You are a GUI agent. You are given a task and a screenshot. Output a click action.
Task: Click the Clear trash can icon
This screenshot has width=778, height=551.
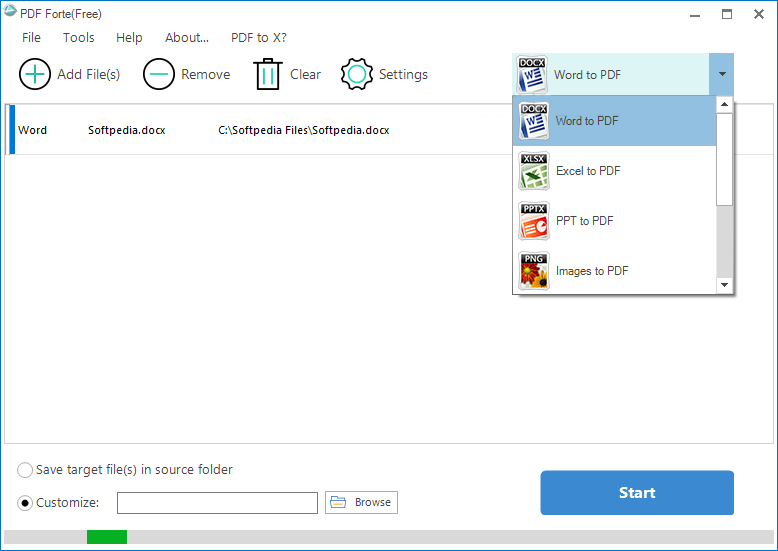(x=268, y=74)
